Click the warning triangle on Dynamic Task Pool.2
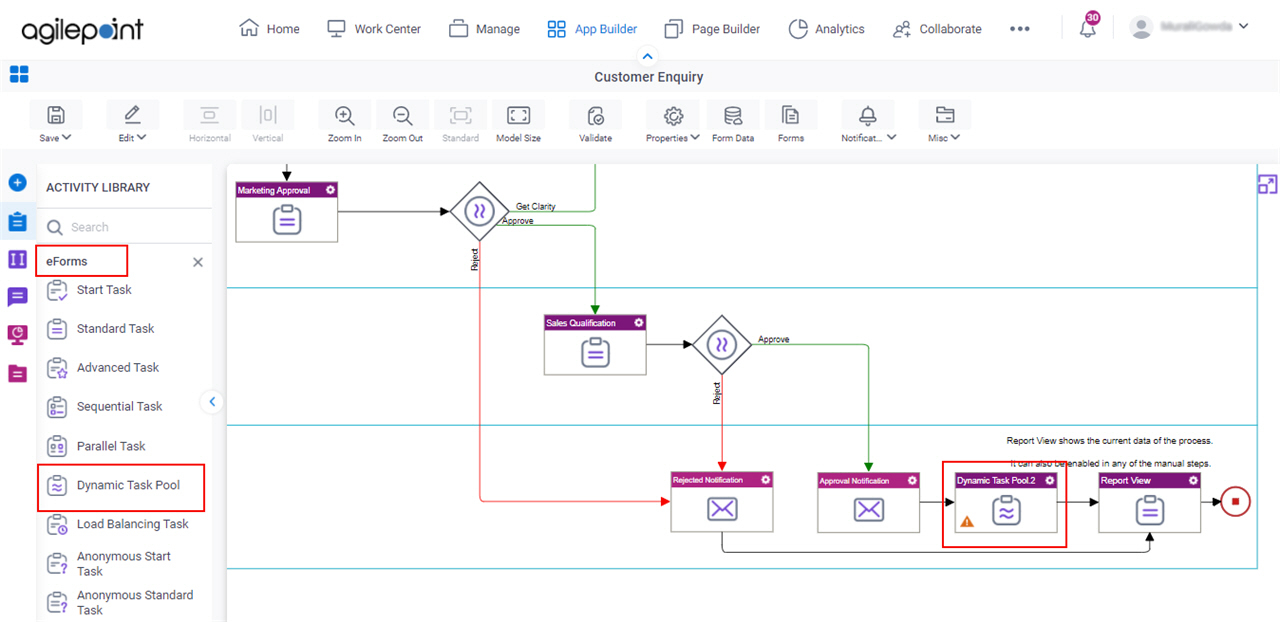The width and height of the screenshot is (1280, 622). 967,521
